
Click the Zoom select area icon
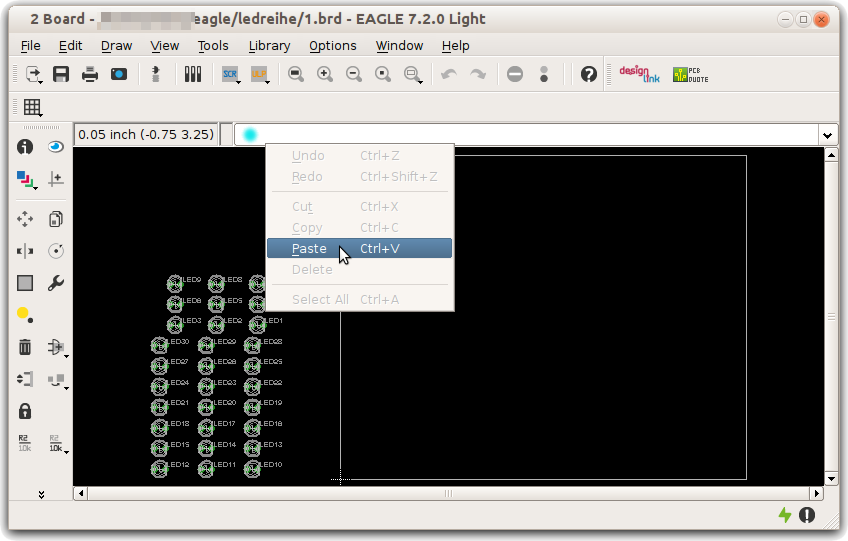point(413,74)
